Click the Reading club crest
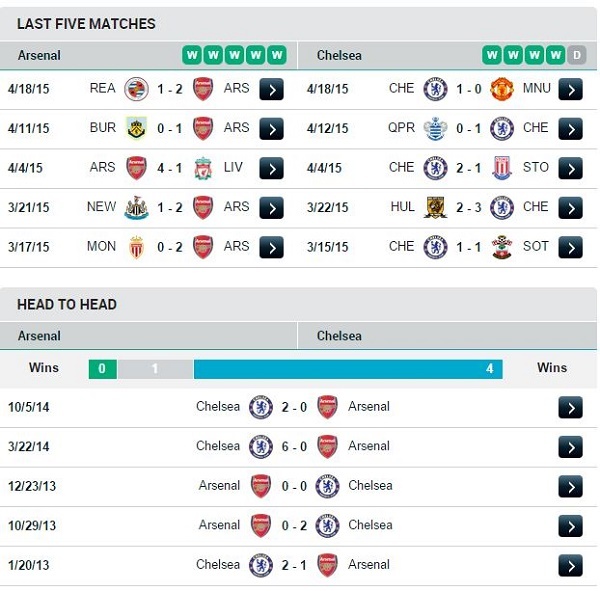 tap(136, 89)
